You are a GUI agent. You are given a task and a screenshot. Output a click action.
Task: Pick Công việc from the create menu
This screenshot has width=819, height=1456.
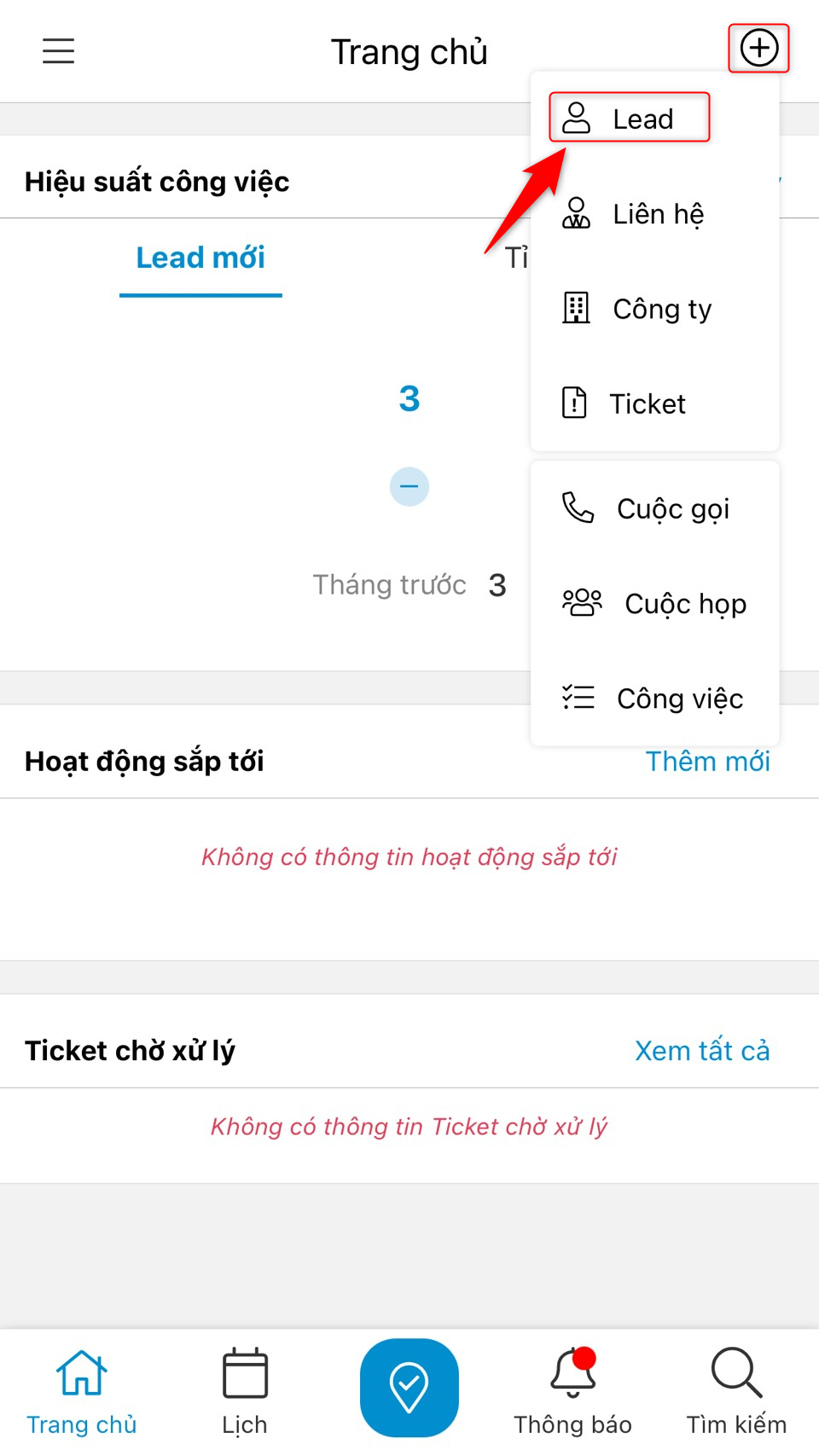(x=679, y=699)
